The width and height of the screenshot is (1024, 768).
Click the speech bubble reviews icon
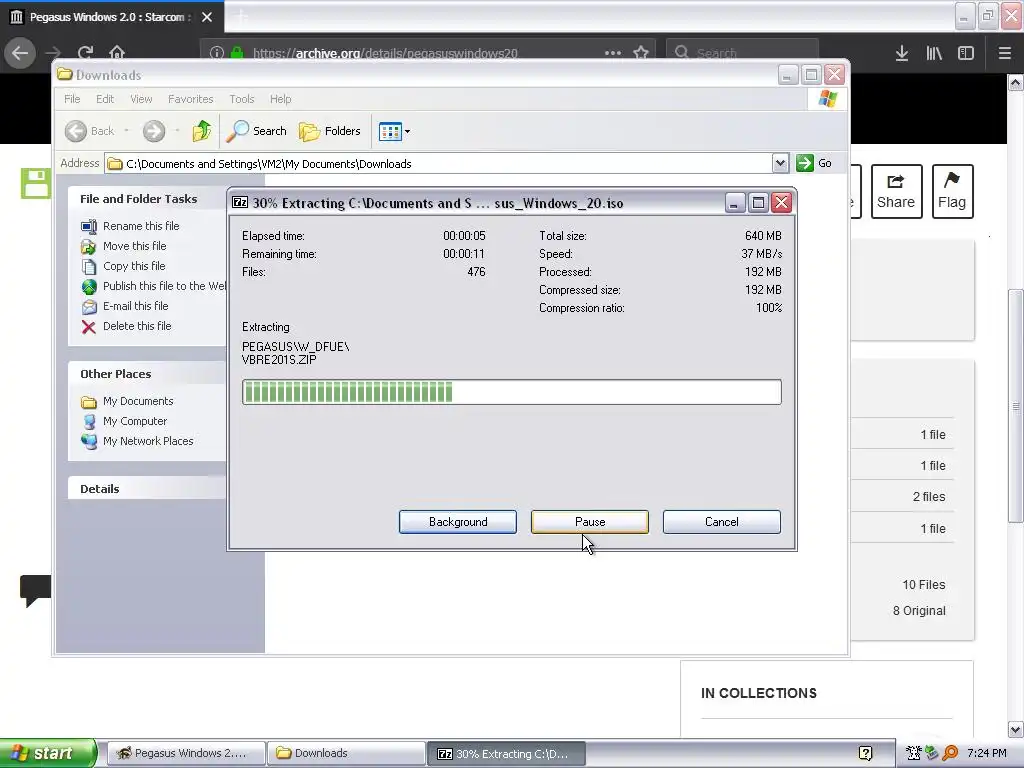coord(35,590)
